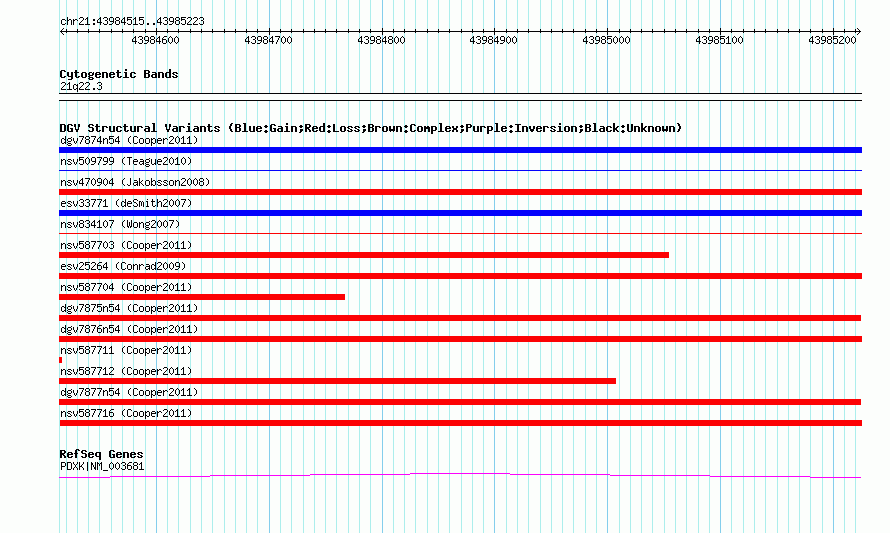Click the nsv587704 (Cooper2011) label
Screen dimensions: 890x533
click(x=126, y=287)
